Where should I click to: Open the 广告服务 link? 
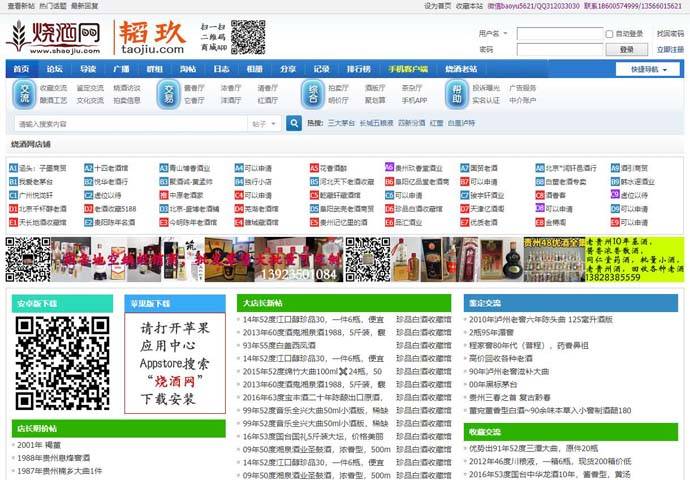click(x=522, y=88)
